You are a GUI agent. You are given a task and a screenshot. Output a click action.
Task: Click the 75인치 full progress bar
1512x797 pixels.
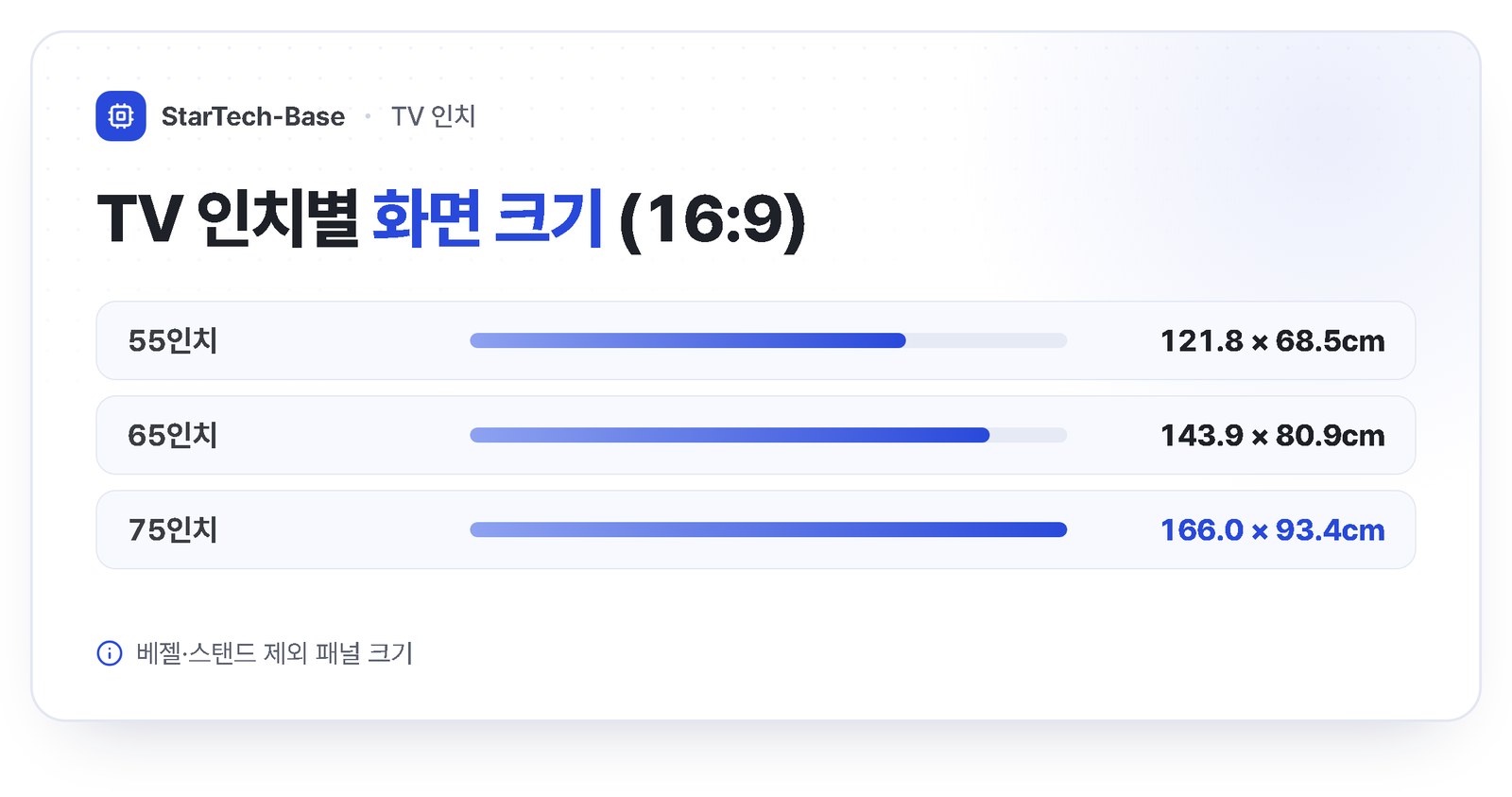point(768,529)
